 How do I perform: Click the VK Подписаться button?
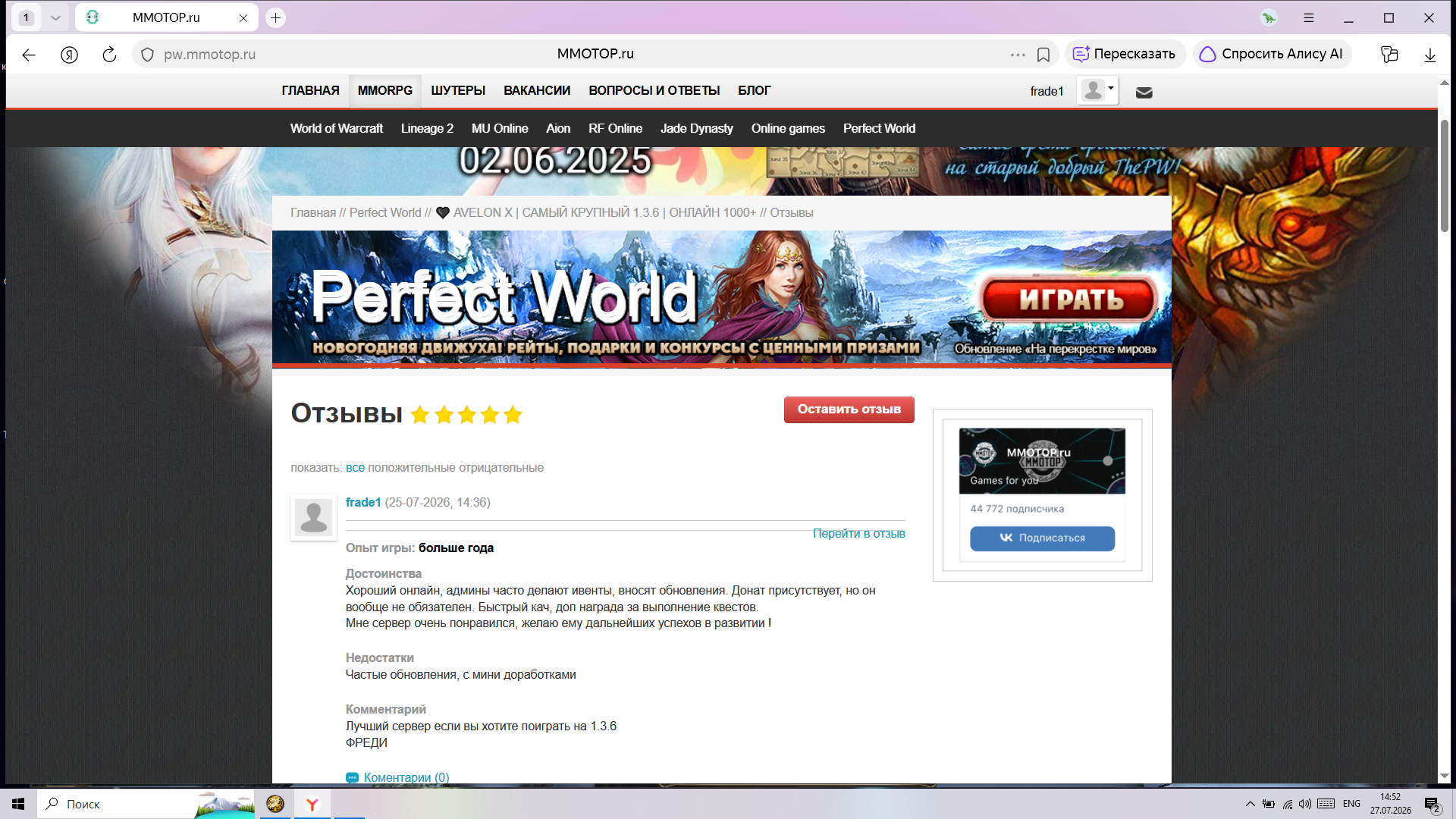(1043, 538)
